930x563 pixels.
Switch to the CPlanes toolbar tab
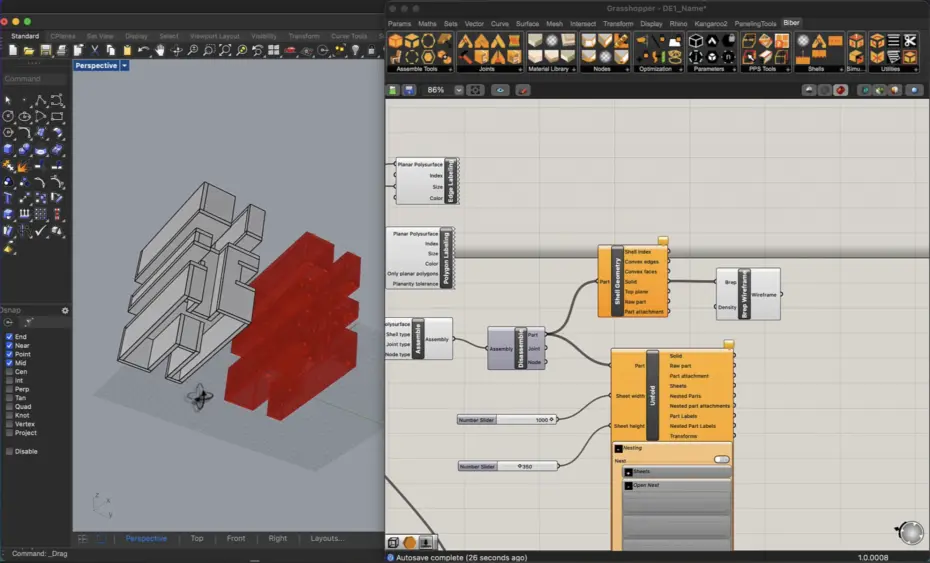point(63,36)
